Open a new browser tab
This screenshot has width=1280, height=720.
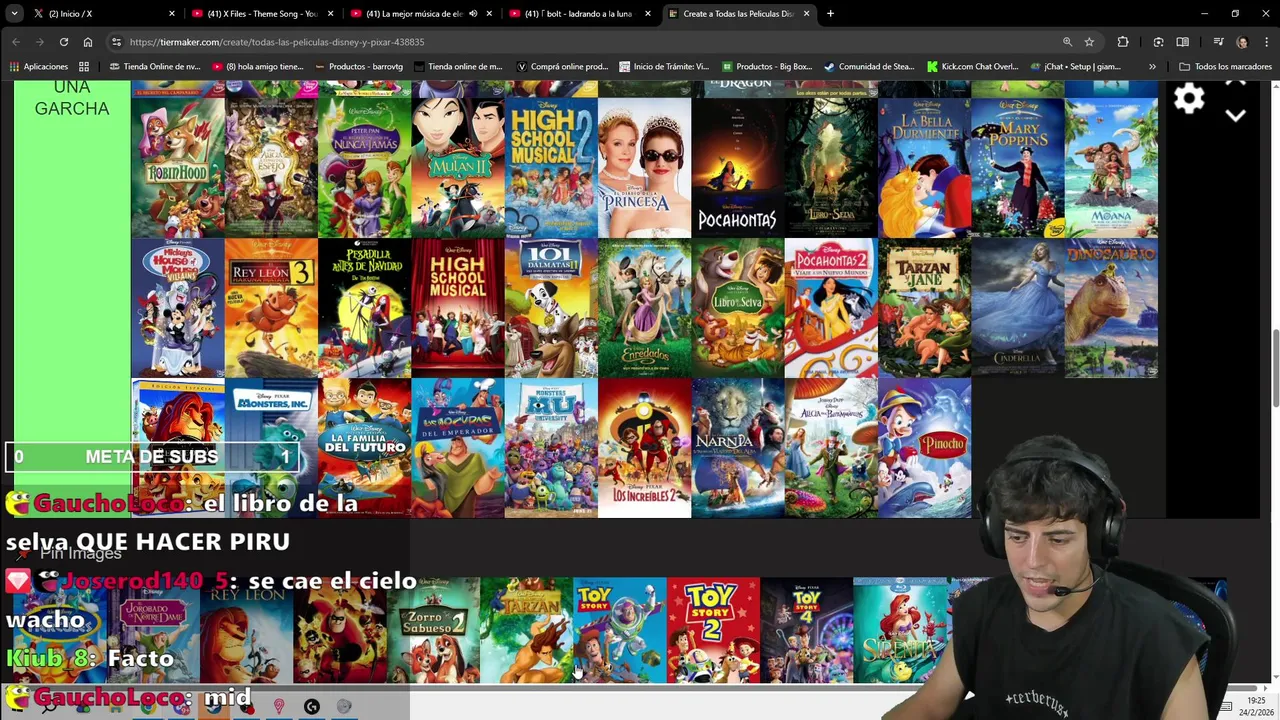(x=830, y=14)
